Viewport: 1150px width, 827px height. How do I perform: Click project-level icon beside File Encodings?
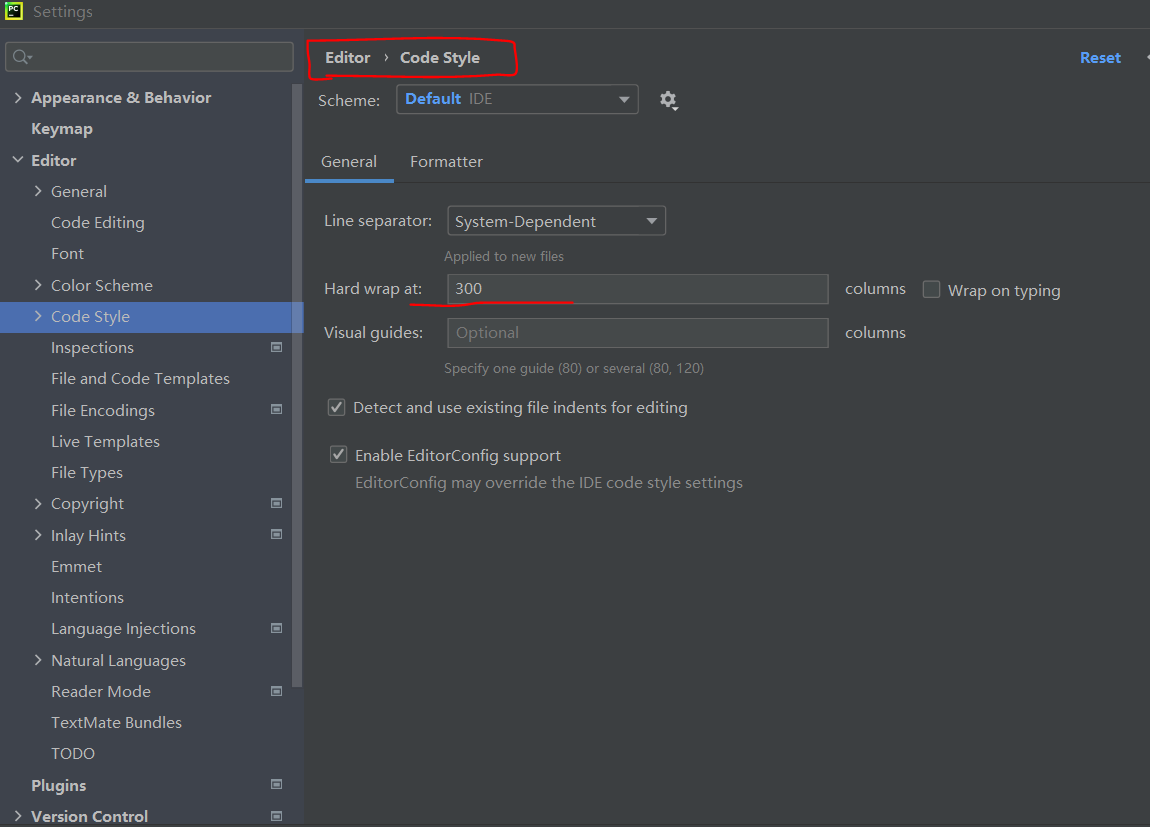[x=276, y=409]
